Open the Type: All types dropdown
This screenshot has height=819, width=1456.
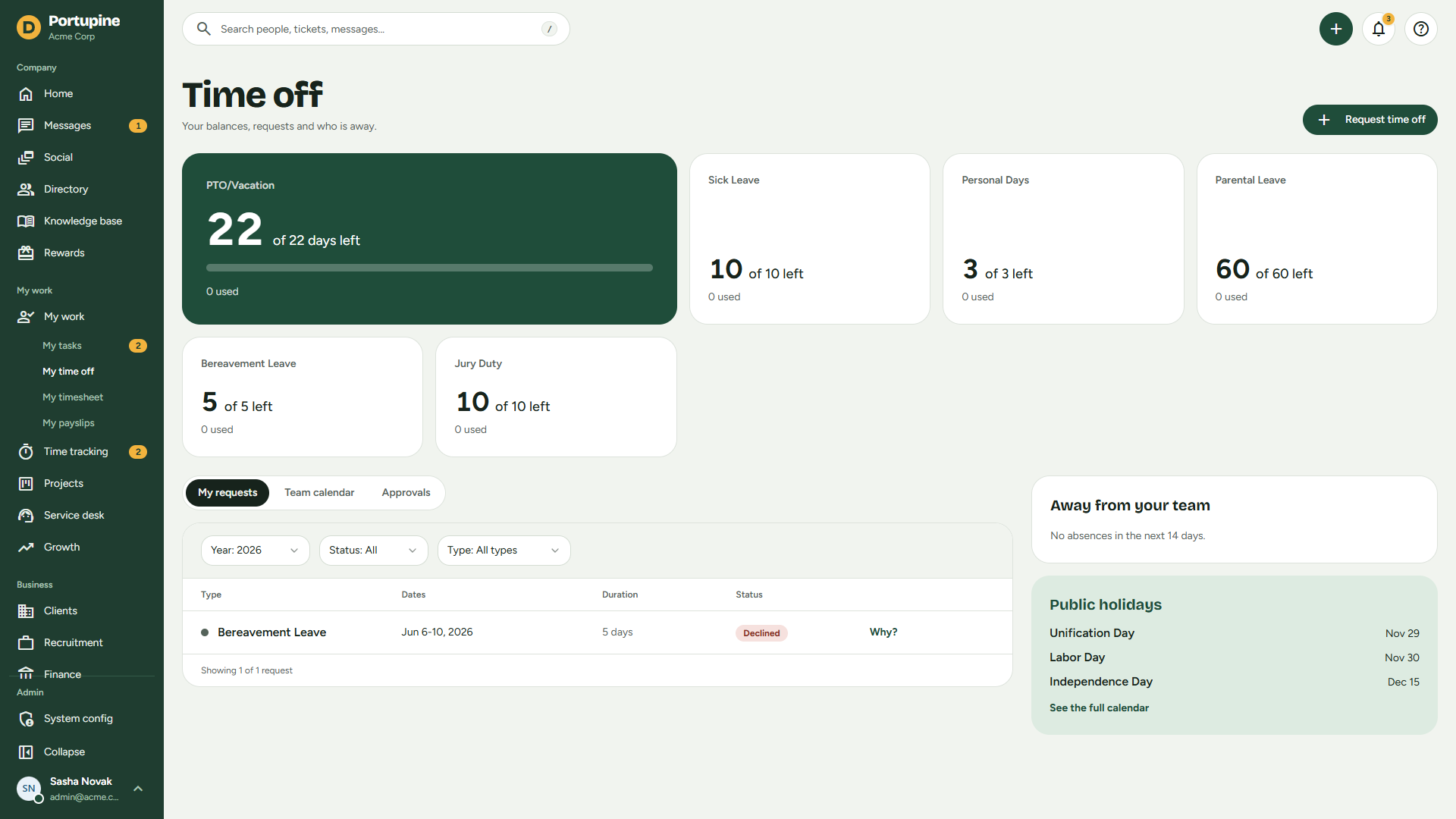pos(504,551)
